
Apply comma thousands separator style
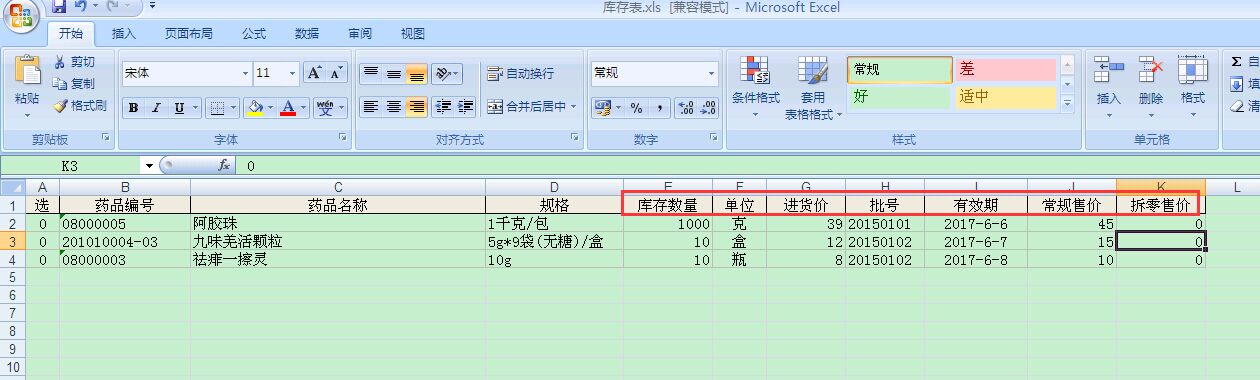[x=660, y=107]
